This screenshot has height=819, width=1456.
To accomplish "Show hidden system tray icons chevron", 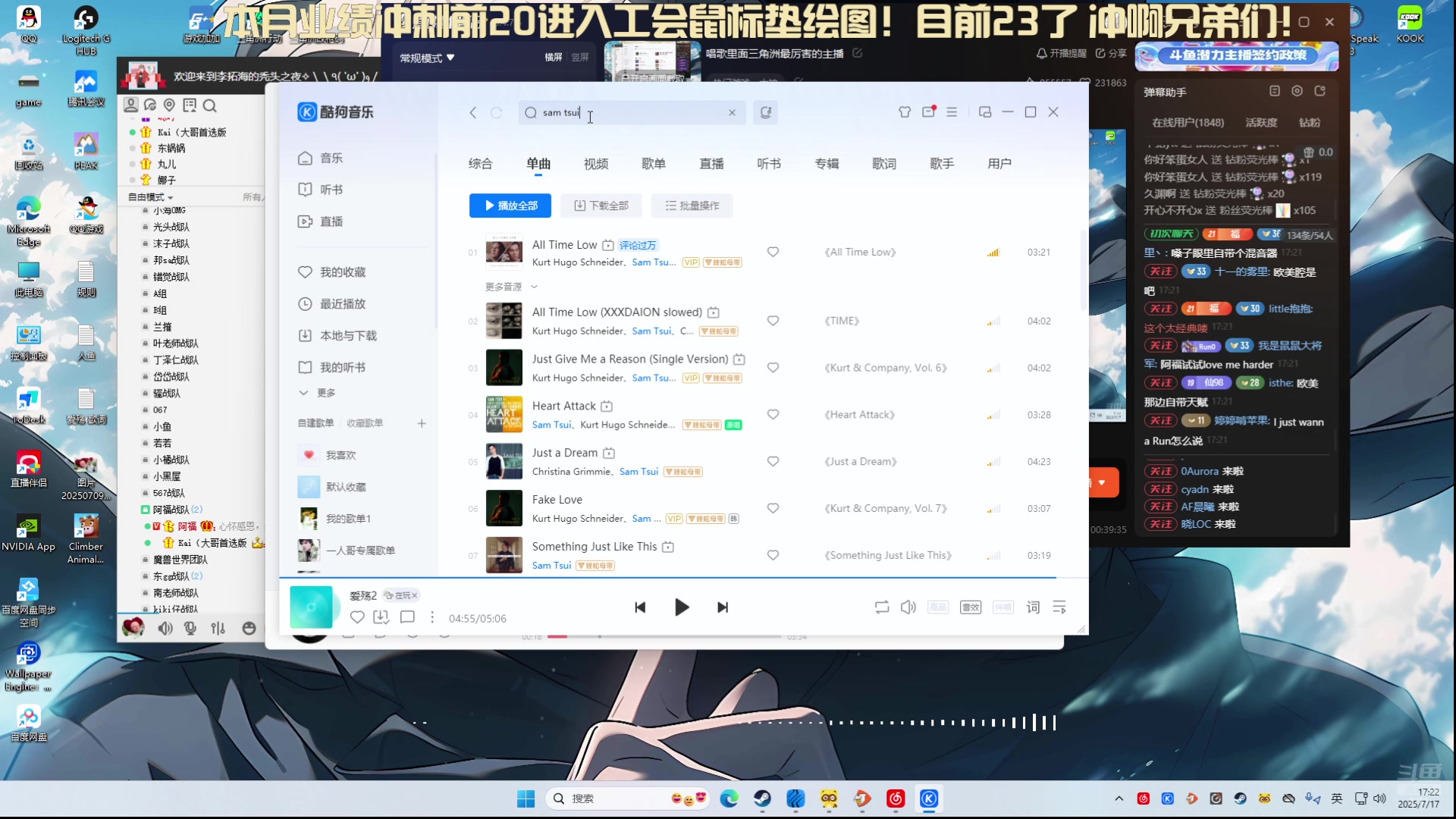I will pos(1119,799).
